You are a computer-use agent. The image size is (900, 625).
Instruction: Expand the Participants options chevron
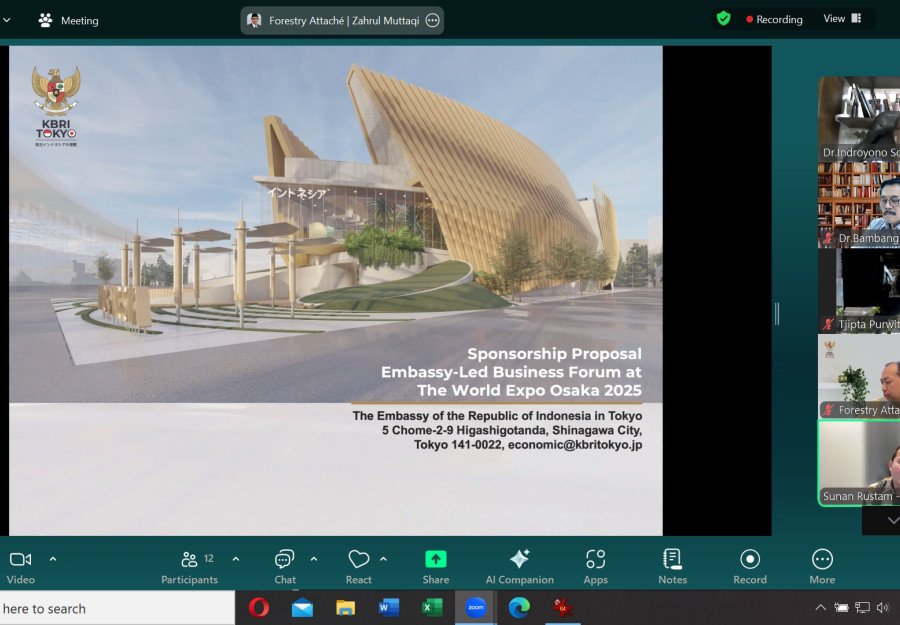(236, 559)
